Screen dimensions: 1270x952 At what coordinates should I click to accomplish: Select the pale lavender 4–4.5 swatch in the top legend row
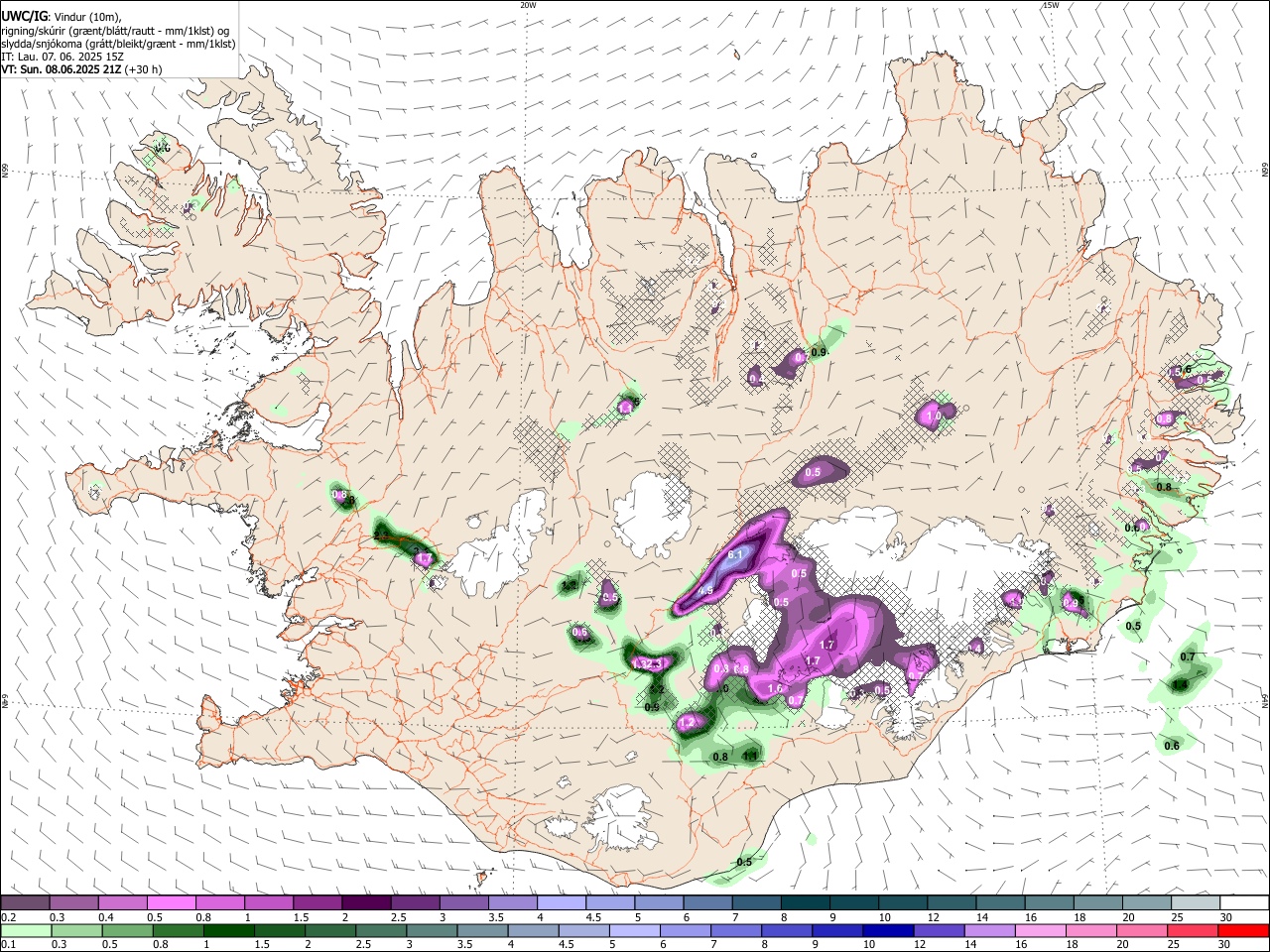[x=560, y=902]
